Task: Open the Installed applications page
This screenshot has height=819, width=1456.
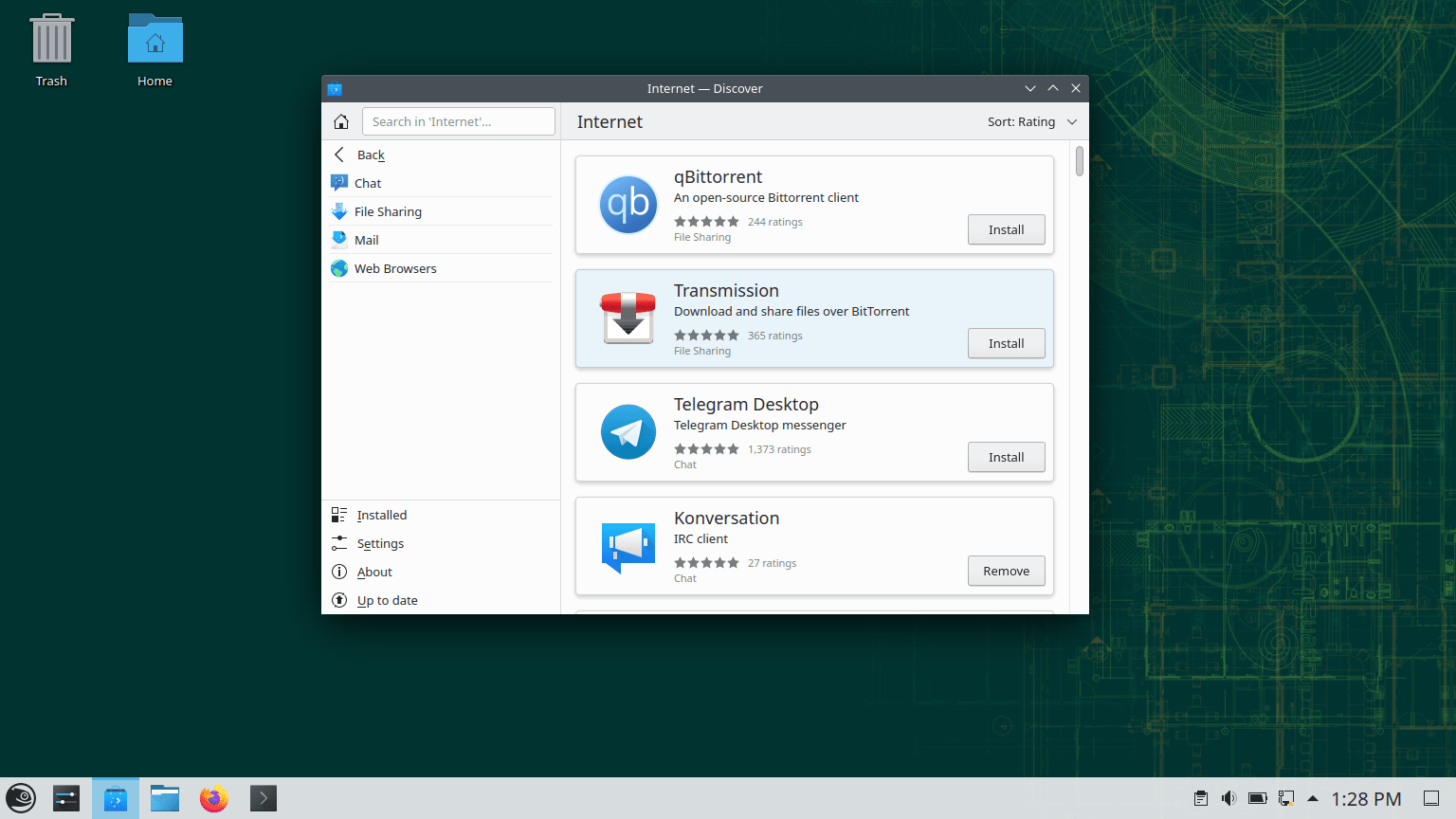Action: 441,515
